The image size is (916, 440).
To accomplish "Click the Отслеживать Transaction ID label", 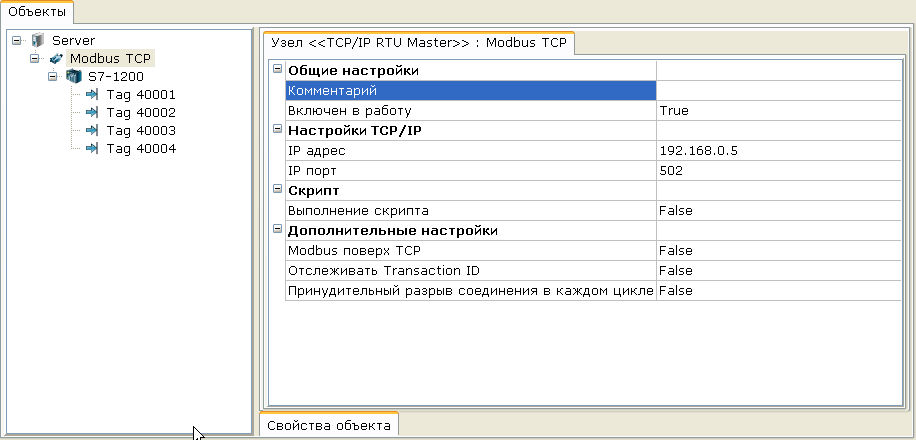I will (384, 271).
